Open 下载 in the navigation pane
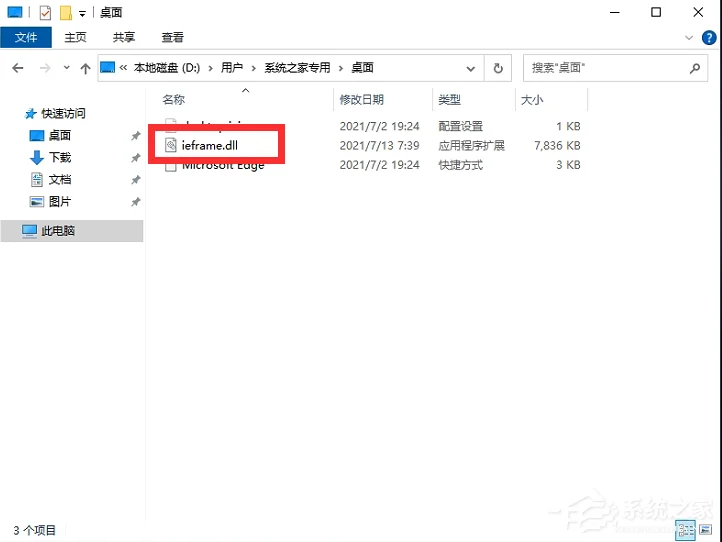Viewport: 722px width, 542px height. click(x=60, y=157)
